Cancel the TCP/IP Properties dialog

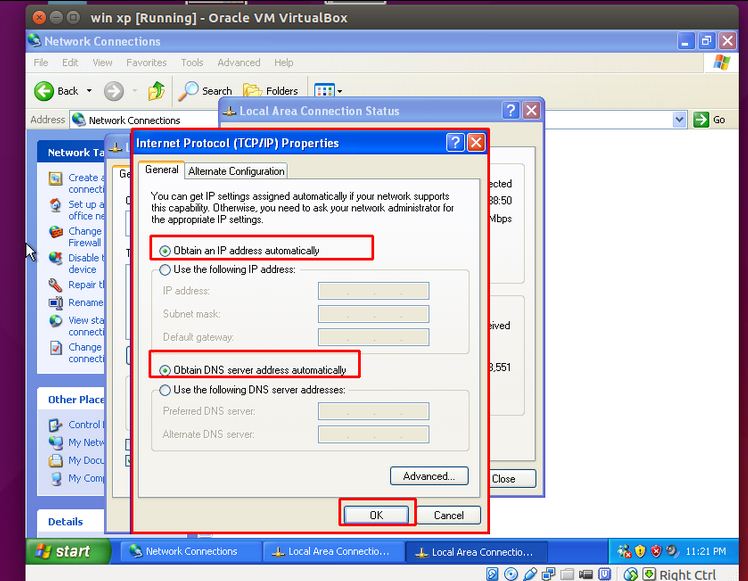coord(448,515)
